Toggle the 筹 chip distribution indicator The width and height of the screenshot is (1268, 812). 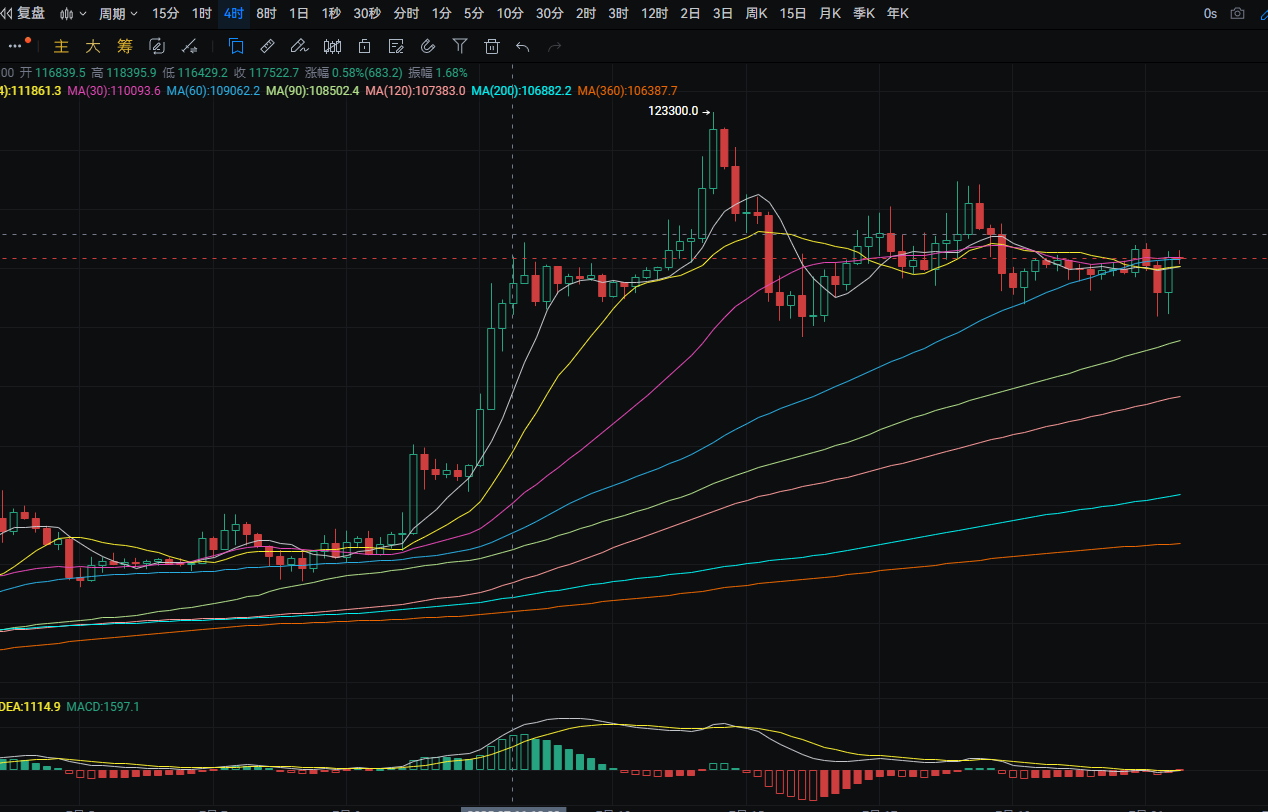(x=124, y=46)
